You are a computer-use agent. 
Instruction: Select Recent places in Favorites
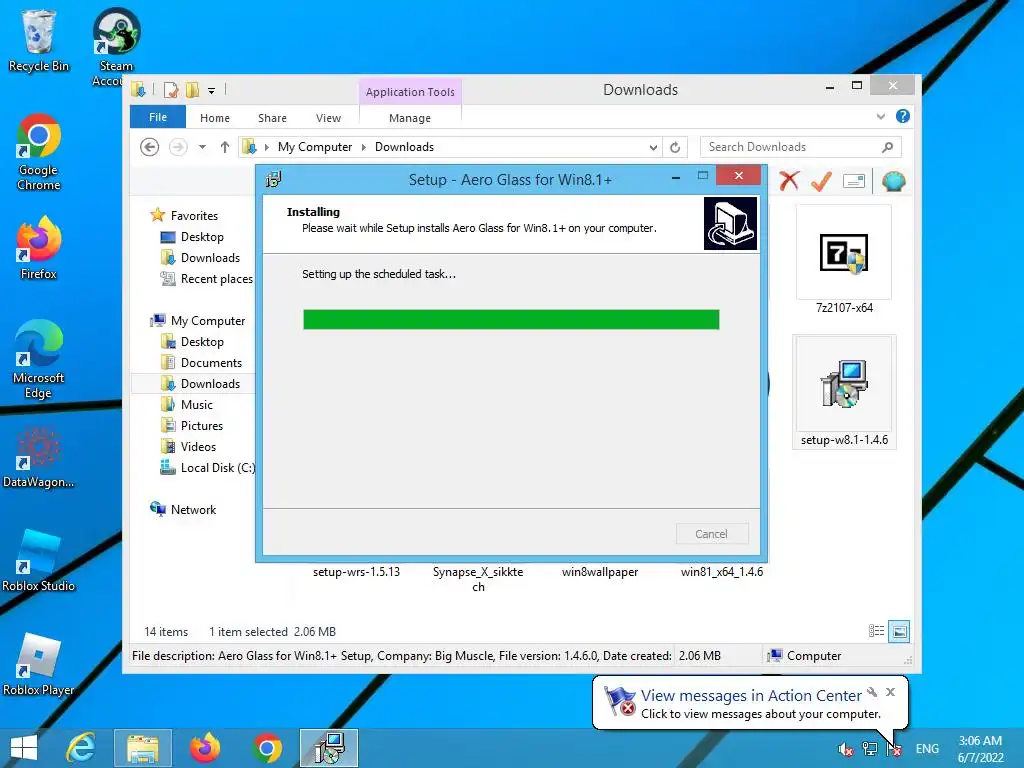click(x=216, y=279)
